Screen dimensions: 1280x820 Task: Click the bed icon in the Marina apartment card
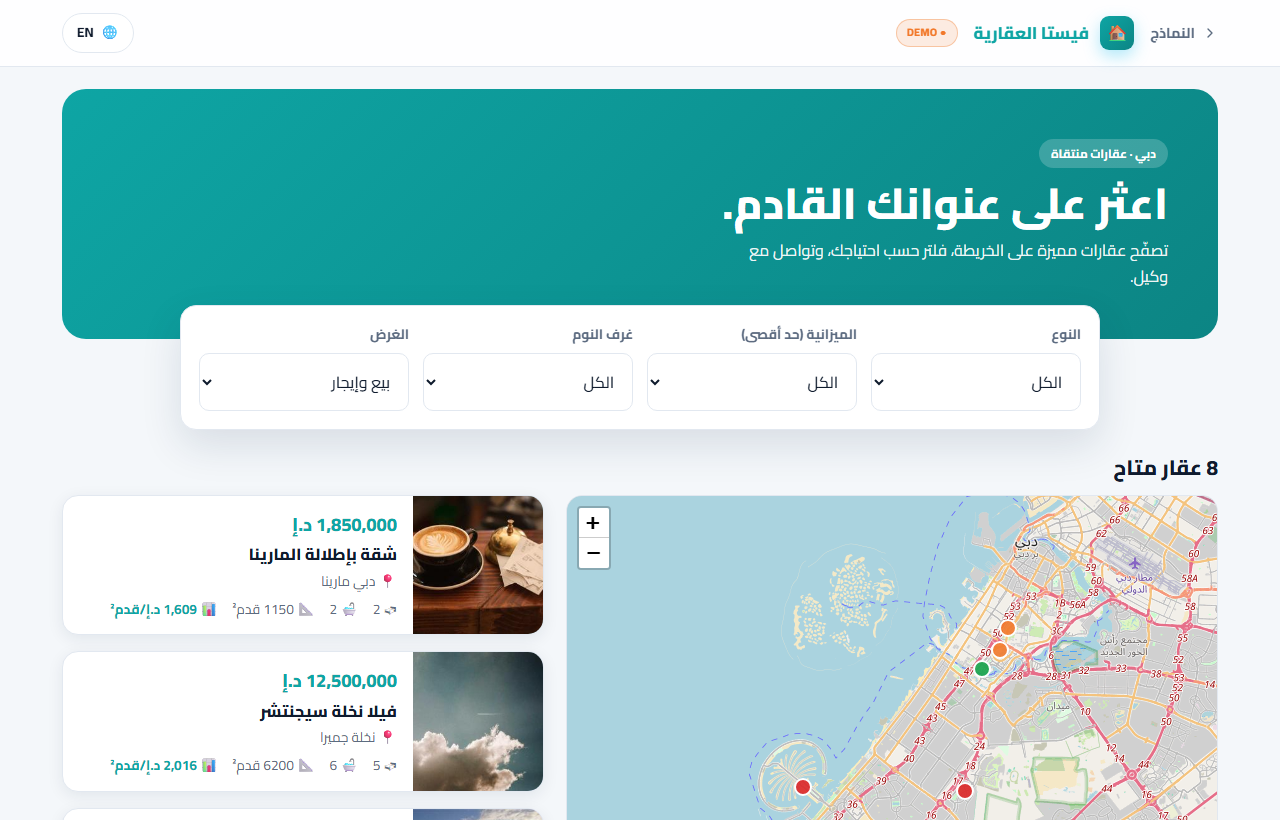(390, 609)
